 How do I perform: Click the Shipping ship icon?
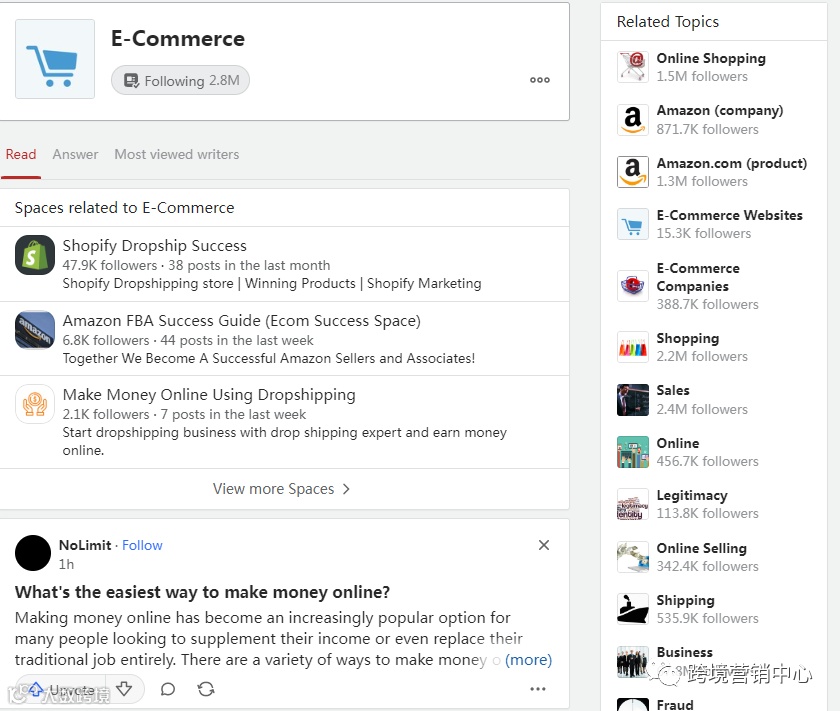[633, 609]
